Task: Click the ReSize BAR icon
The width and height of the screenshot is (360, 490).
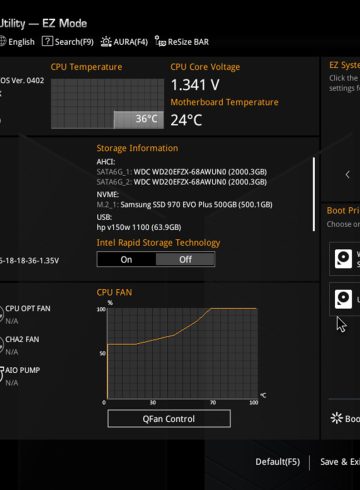Action: pyautogui.click(x=160, y=41)
